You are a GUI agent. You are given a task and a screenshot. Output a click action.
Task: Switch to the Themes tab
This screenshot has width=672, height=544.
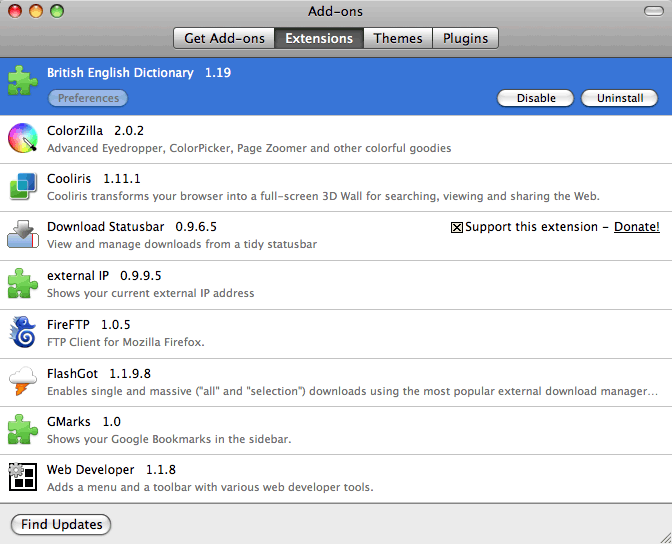click(x=398, y=39)
